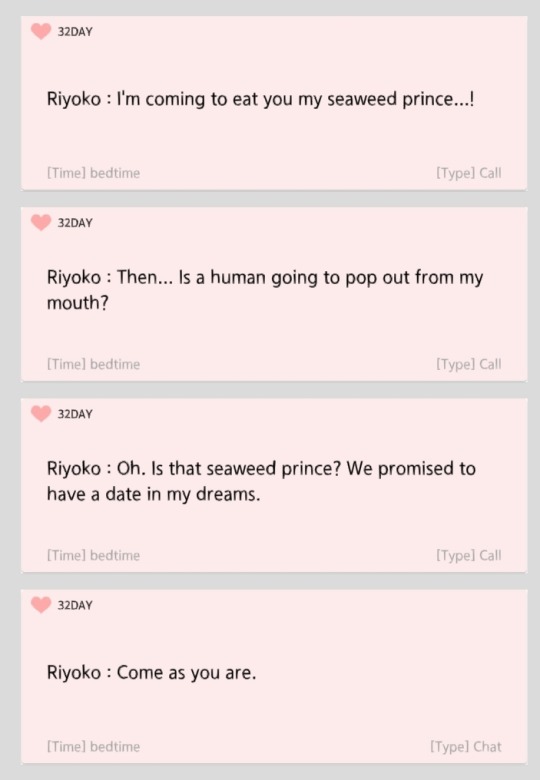Click the 32DAY label on the third card
This screenshot has width=540, height=780.
[x=75, y=414]
